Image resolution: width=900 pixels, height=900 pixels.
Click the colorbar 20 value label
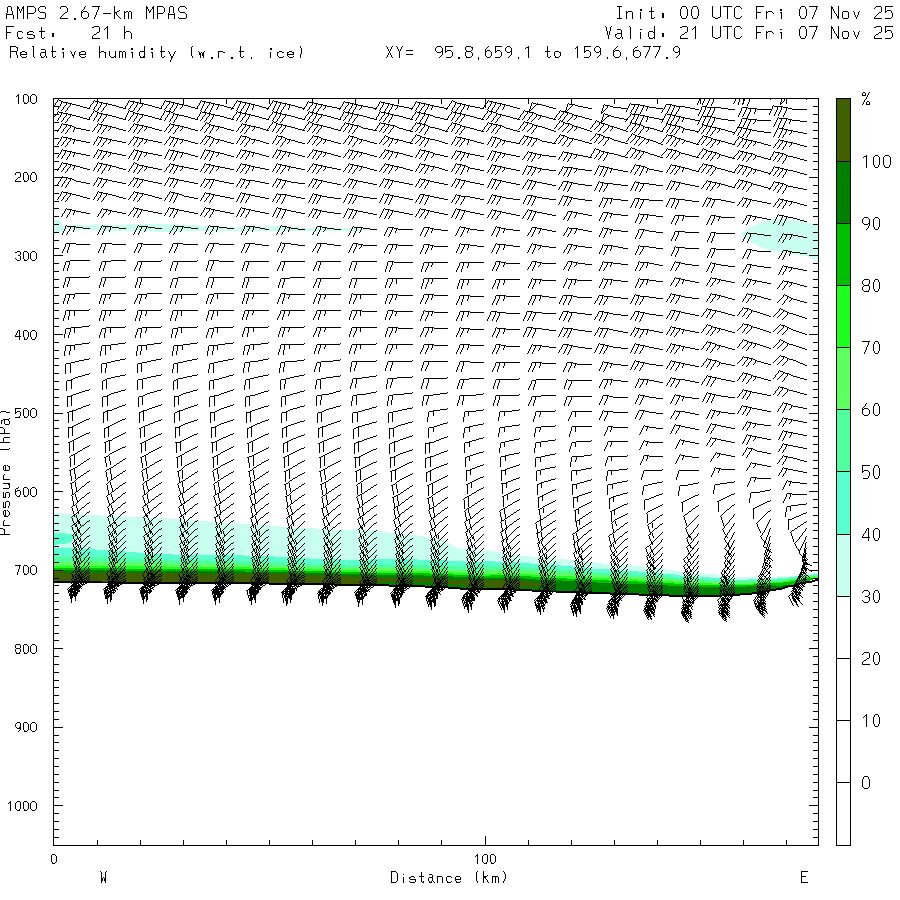[871, 658]
